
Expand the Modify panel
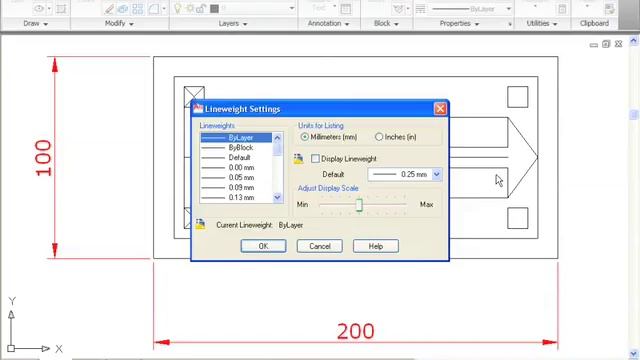tap(119, 24)
